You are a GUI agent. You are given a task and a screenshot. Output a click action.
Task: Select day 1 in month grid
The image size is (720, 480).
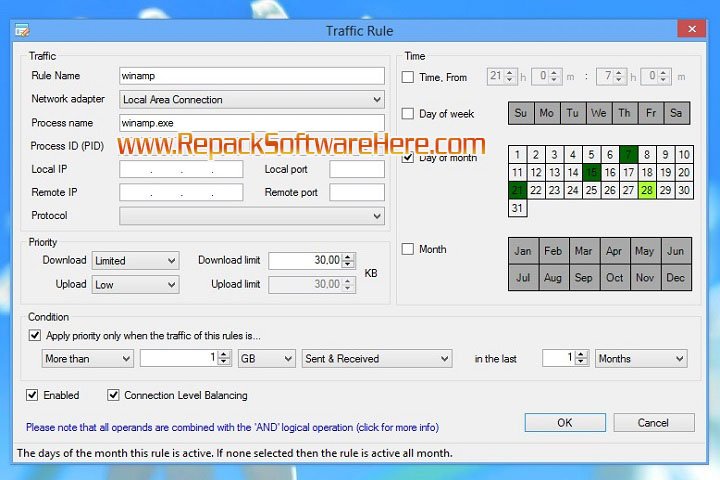click(518, 154)
